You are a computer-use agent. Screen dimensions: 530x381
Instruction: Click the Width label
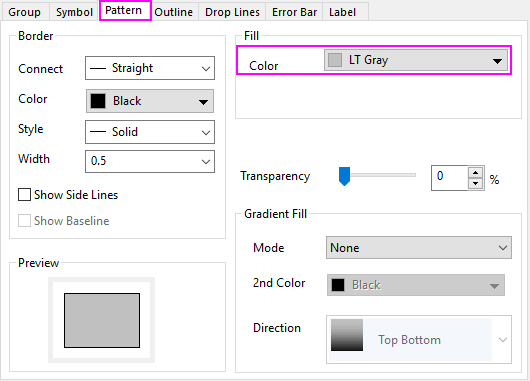click(x=34, y=159)
